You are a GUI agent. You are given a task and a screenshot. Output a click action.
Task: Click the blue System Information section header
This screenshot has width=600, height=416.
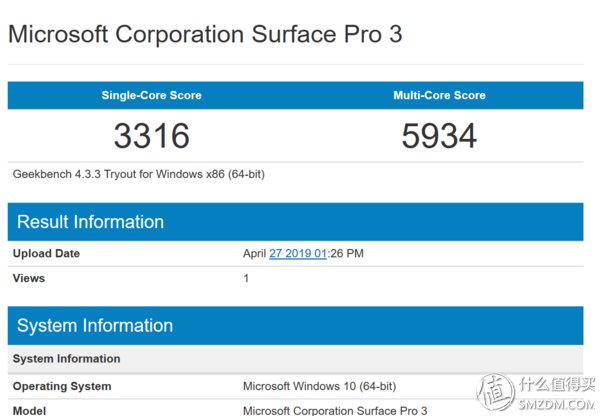click(295, 326)
